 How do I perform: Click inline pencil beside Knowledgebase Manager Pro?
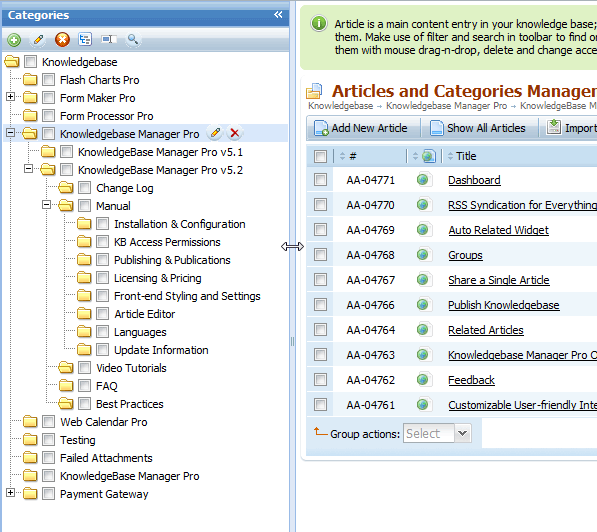point(215,133)
